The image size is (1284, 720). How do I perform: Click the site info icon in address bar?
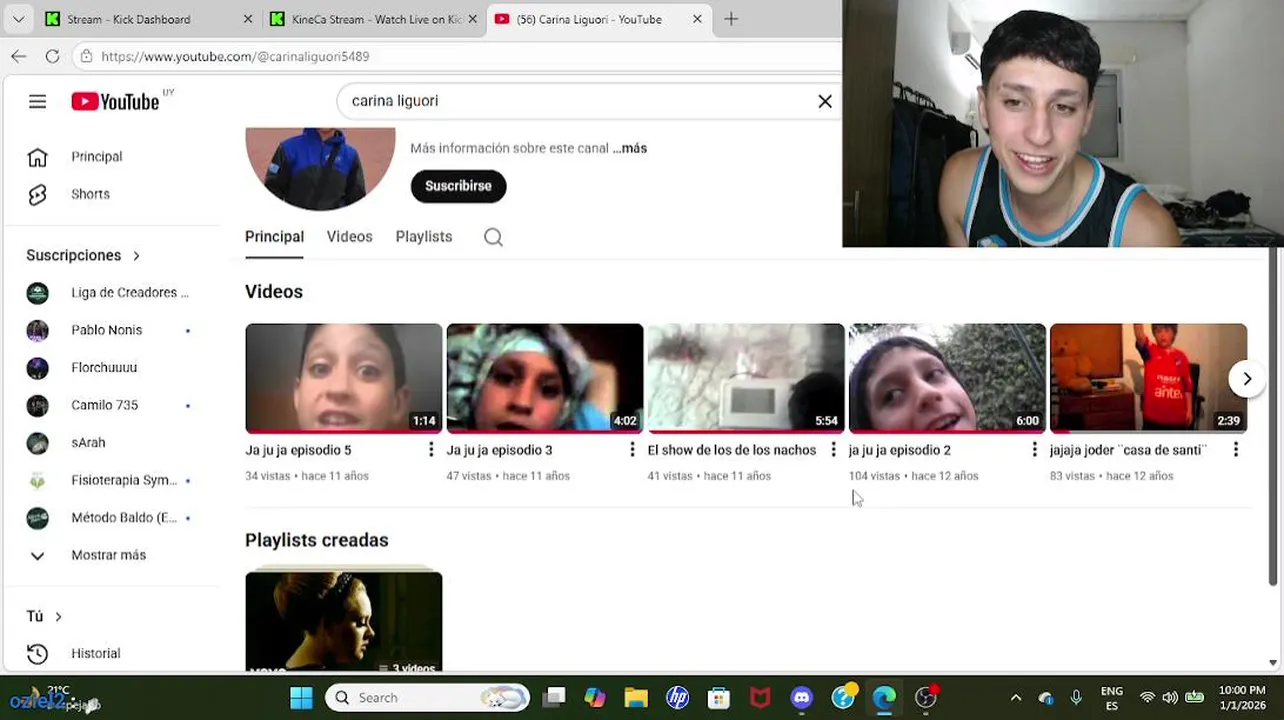(x=87, y=57)
